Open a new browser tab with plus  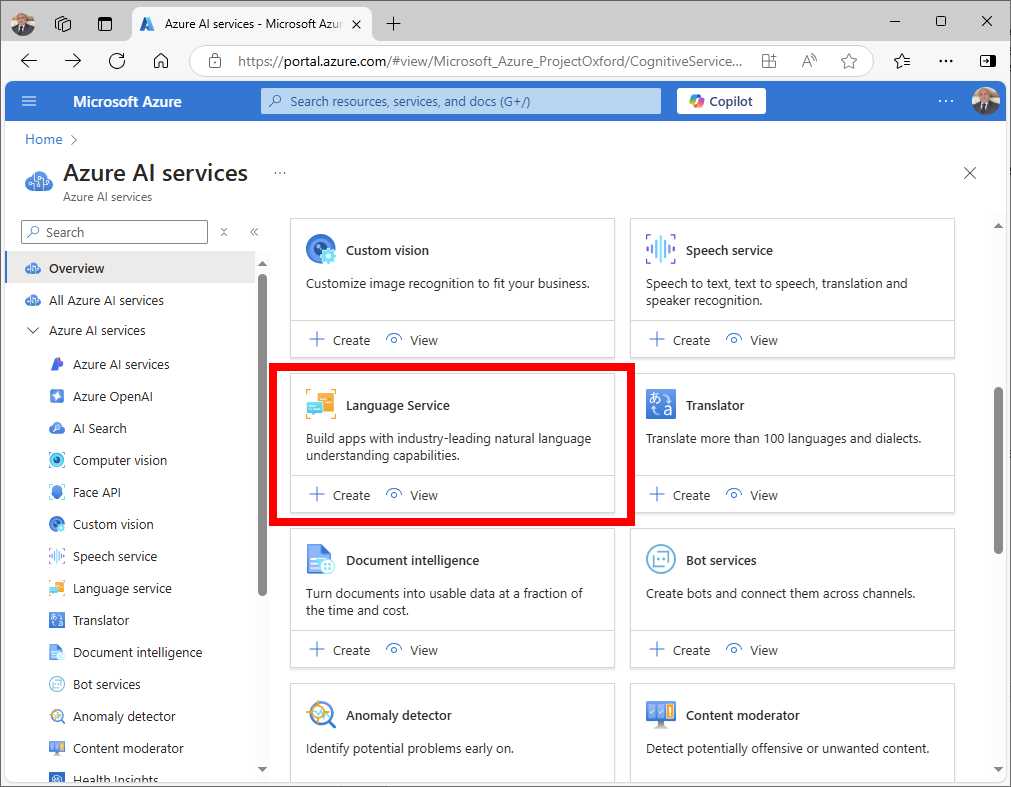tap(393, 24)
